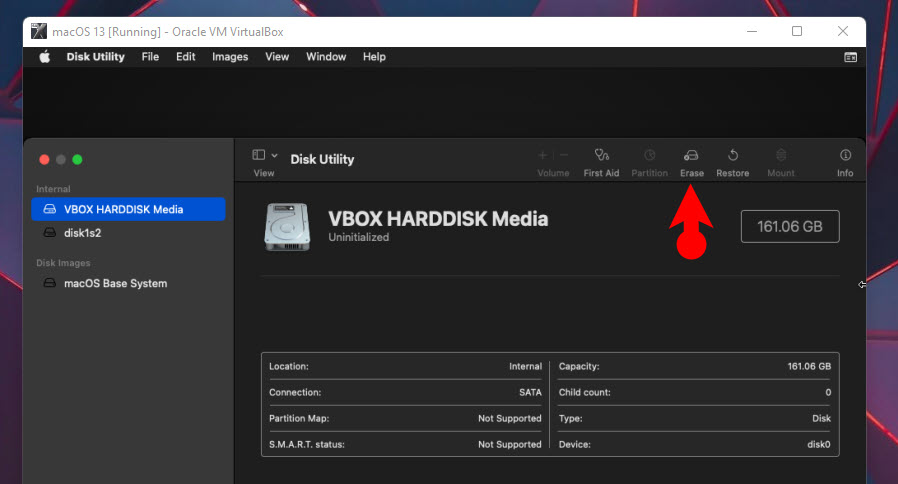The width and height of the screenshot is (898, 484).
Task: Open the View menu in menu bar
Action: [x=277, y=57]
